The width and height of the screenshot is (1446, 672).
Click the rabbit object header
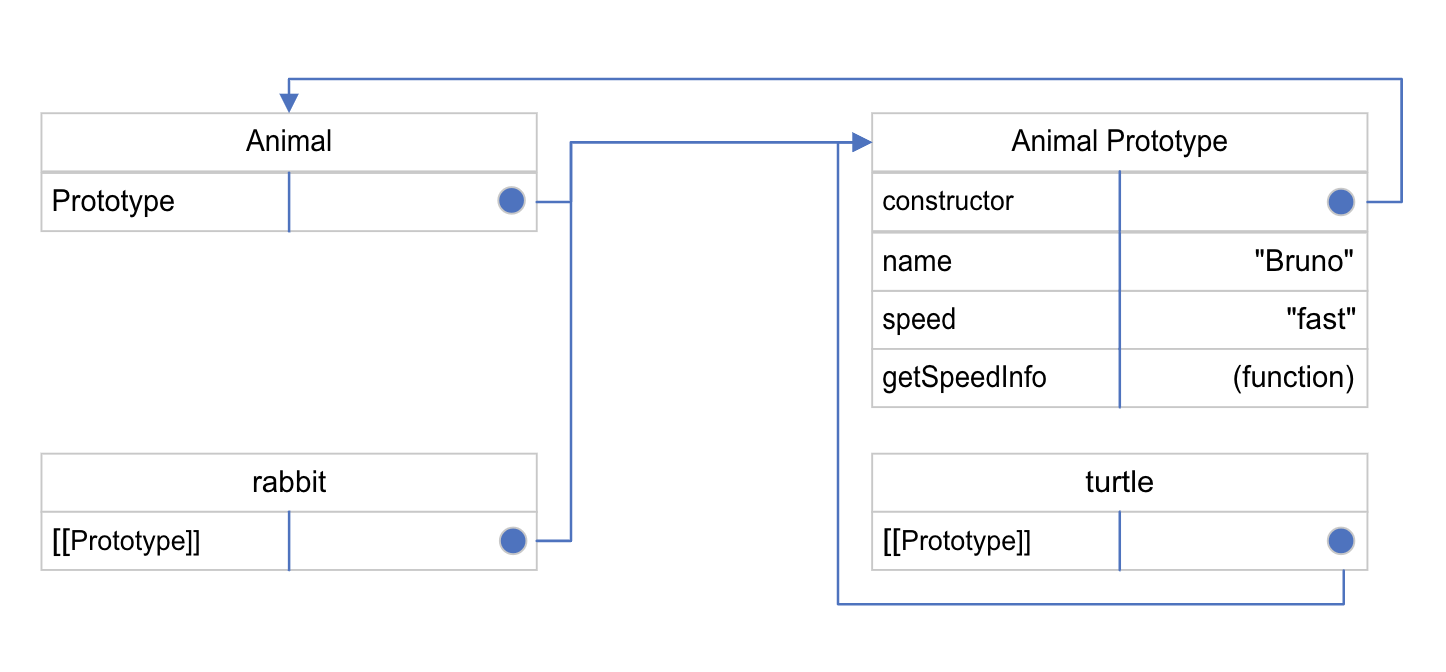click(289, 482)
